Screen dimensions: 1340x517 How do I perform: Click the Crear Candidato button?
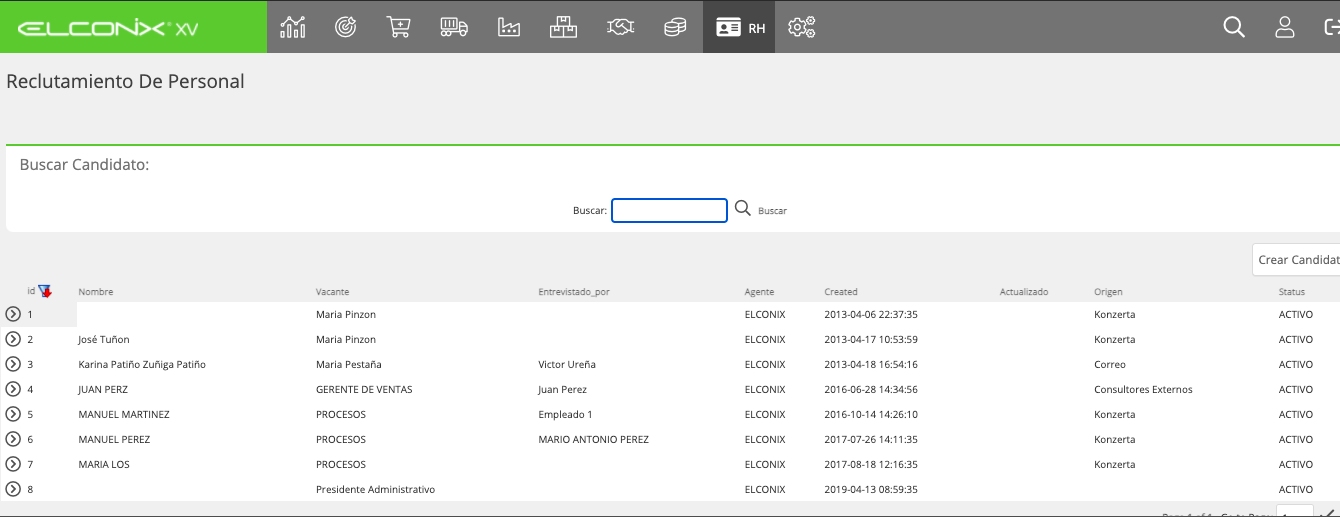(x=1296, y=260)
